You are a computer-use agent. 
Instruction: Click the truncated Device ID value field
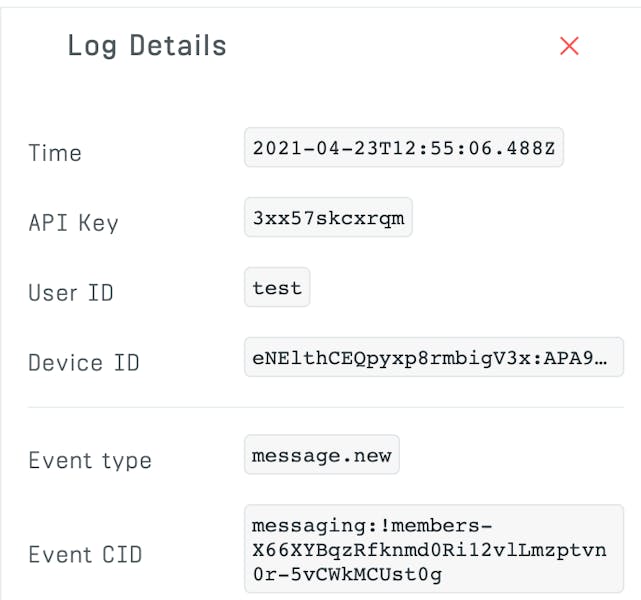433,358
